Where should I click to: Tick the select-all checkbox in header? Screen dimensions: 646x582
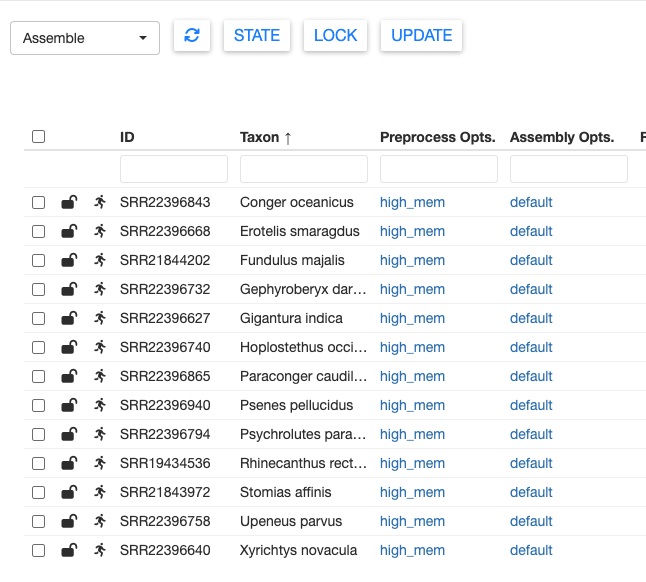click(x=38, y=136)
